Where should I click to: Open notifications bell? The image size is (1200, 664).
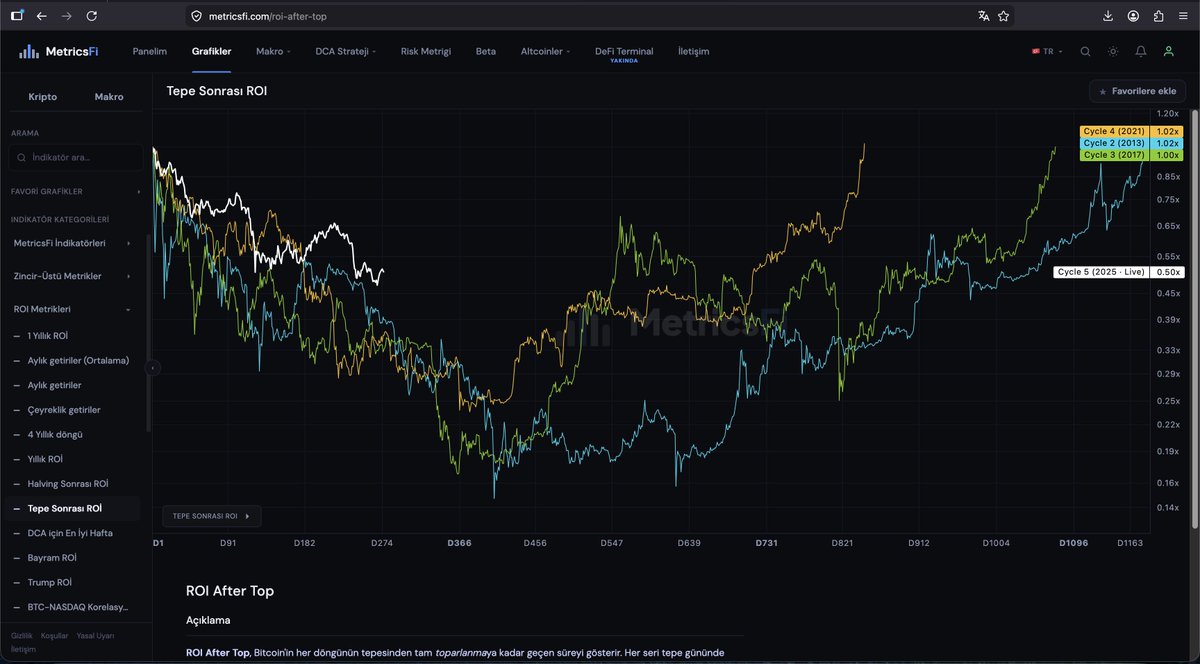[x=1141, y=51]
